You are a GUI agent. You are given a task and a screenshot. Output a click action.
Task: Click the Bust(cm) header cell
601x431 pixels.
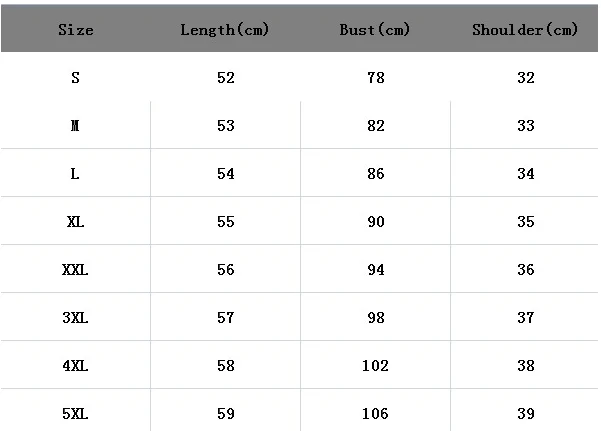(x=374, y=30)
